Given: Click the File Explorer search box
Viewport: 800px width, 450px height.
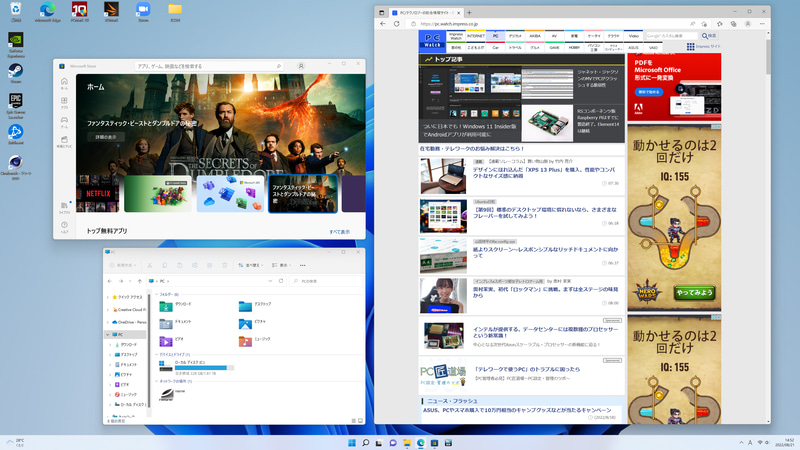Looking at the screenshot, I should 327,281.
